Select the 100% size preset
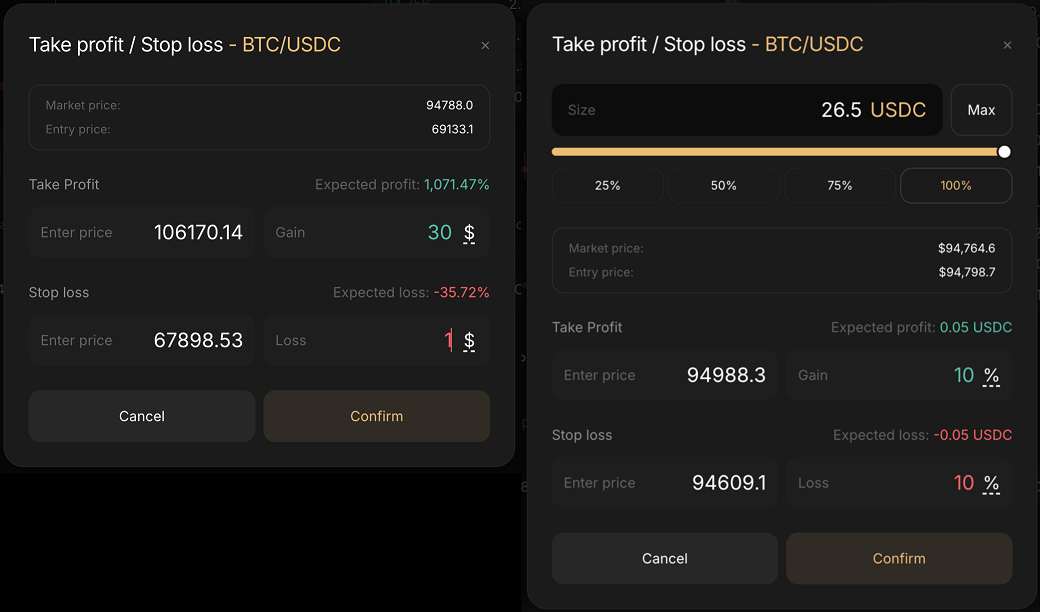The height and width of the screenshot is (612, 1040). (x=956, y=185)
